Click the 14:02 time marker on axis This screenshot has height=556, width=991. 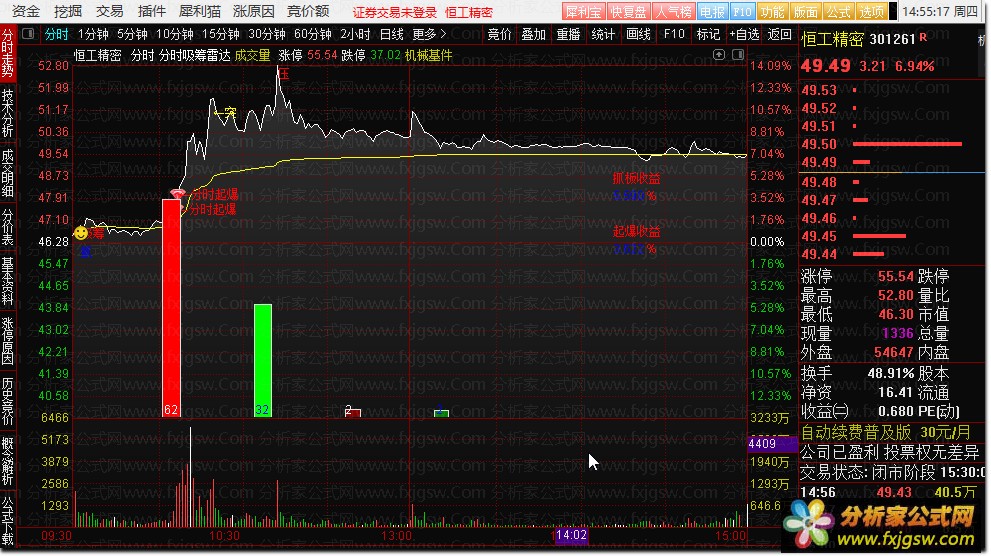pyautogui.click(x=571, y=535)
